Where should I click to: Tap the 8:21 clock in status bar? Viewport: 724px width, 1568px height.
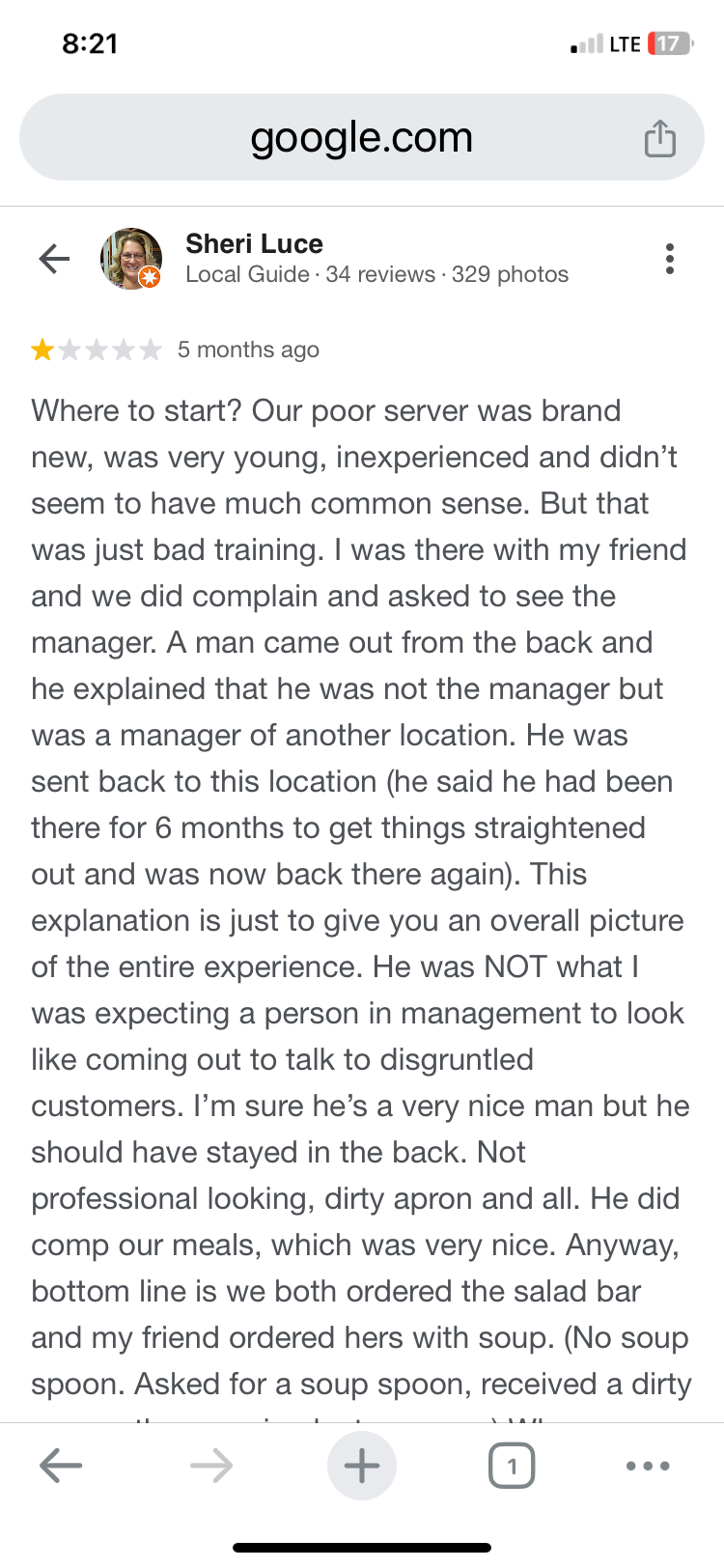click(90, 43)
